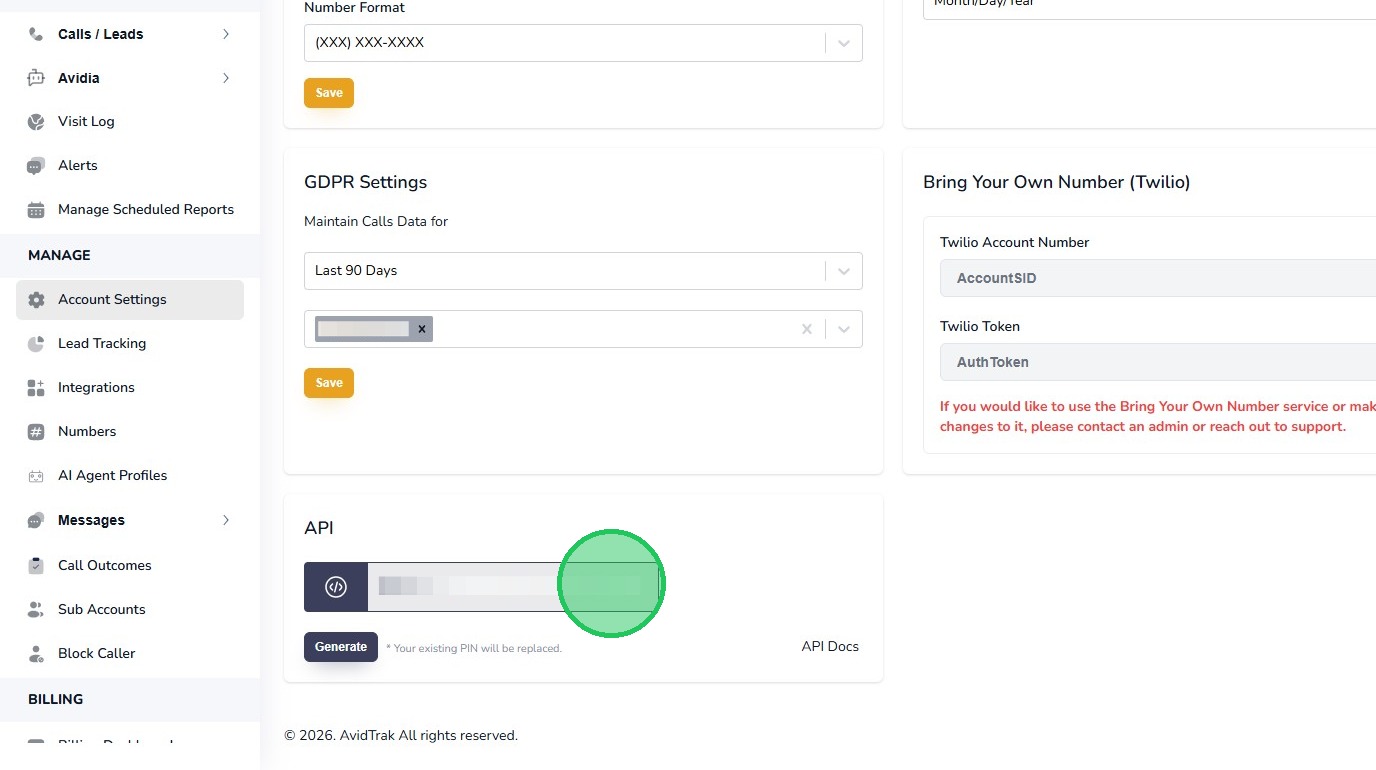Click the Integrations grid icon
The height and width of the screenshot is (770, 1376).
[x=36, y=388]
